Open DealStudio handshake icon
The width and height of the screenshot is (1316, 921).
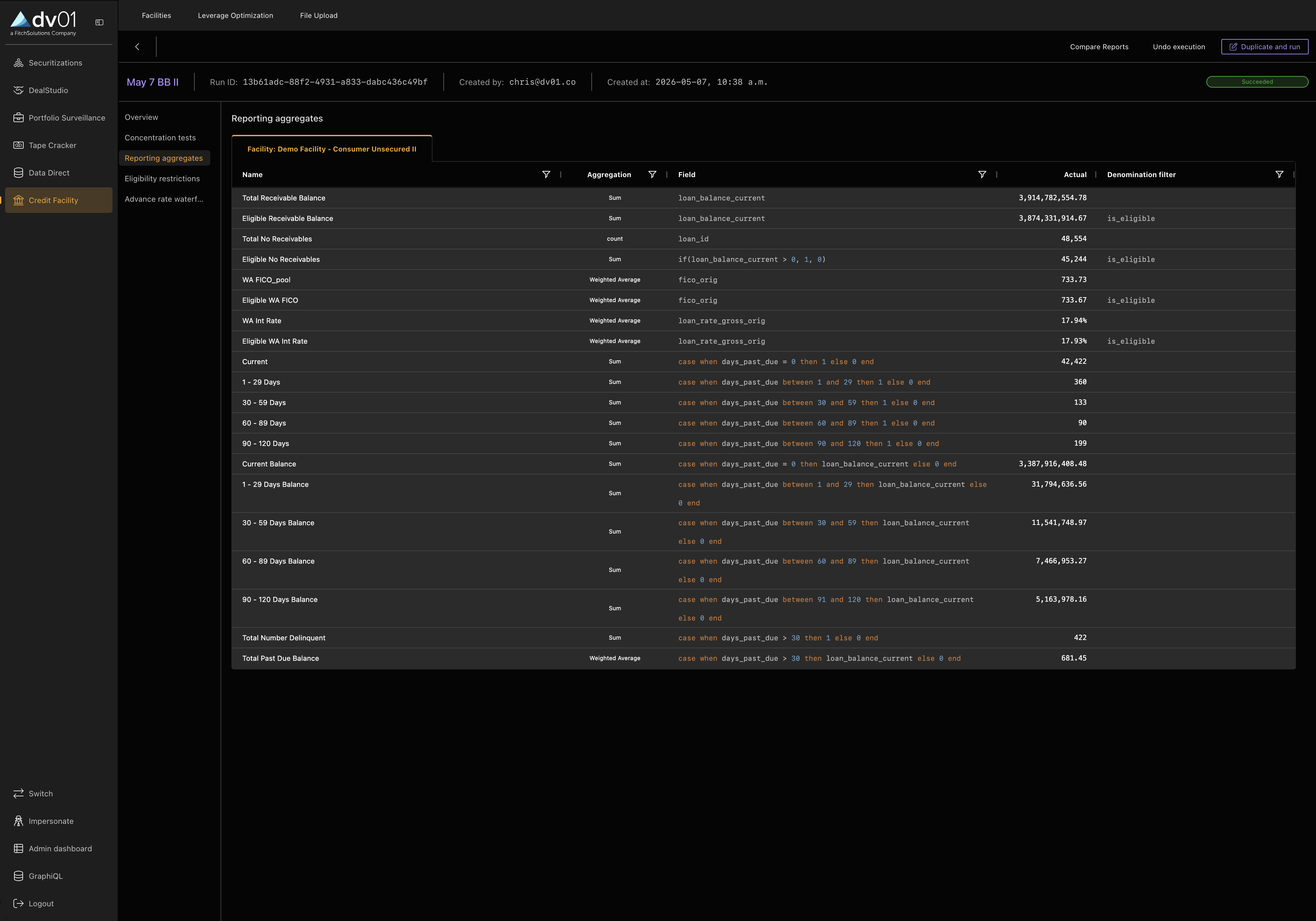coord(18,90)
